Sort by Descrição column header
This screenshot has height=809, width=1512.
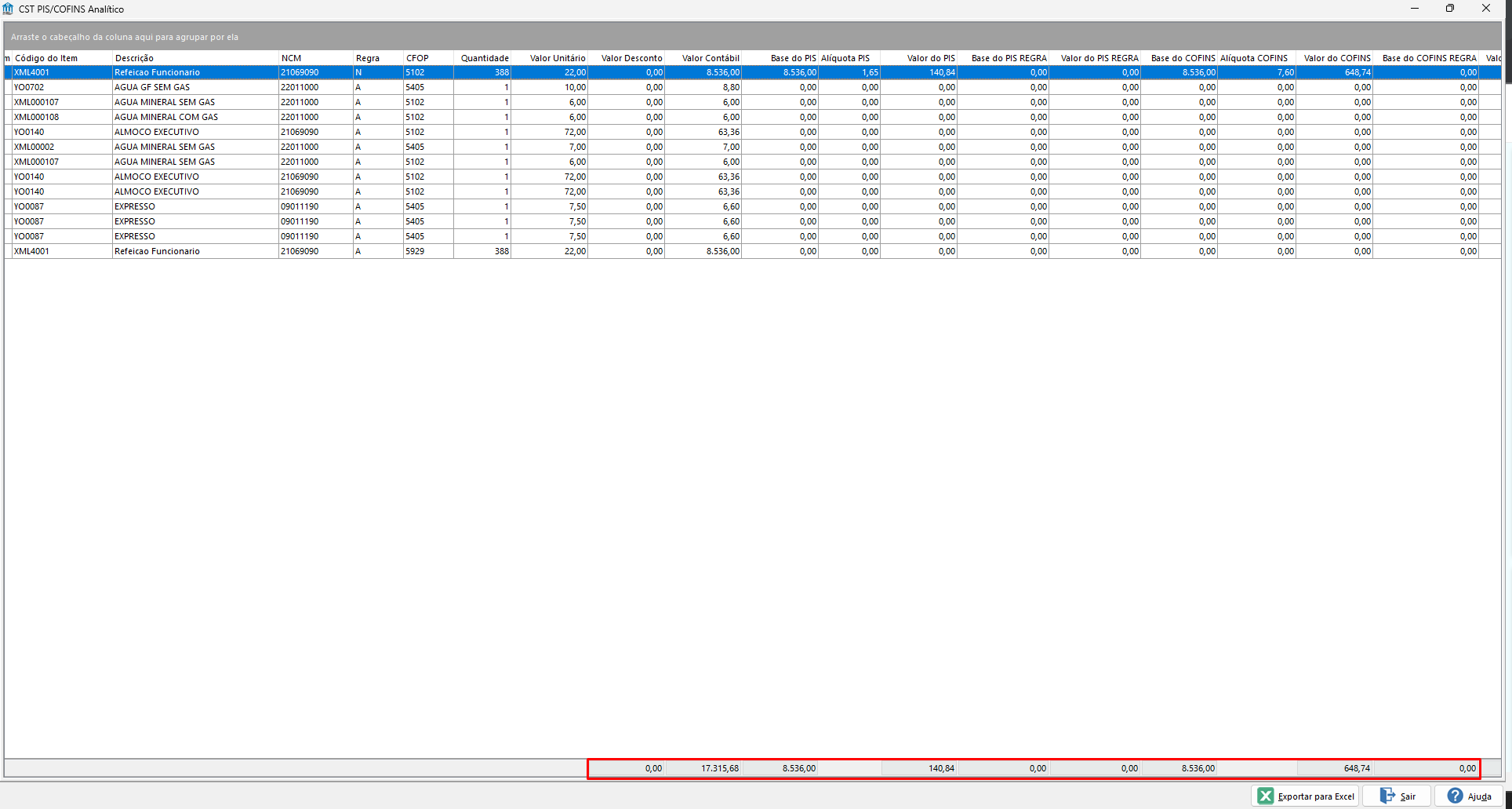click(195, 58)
